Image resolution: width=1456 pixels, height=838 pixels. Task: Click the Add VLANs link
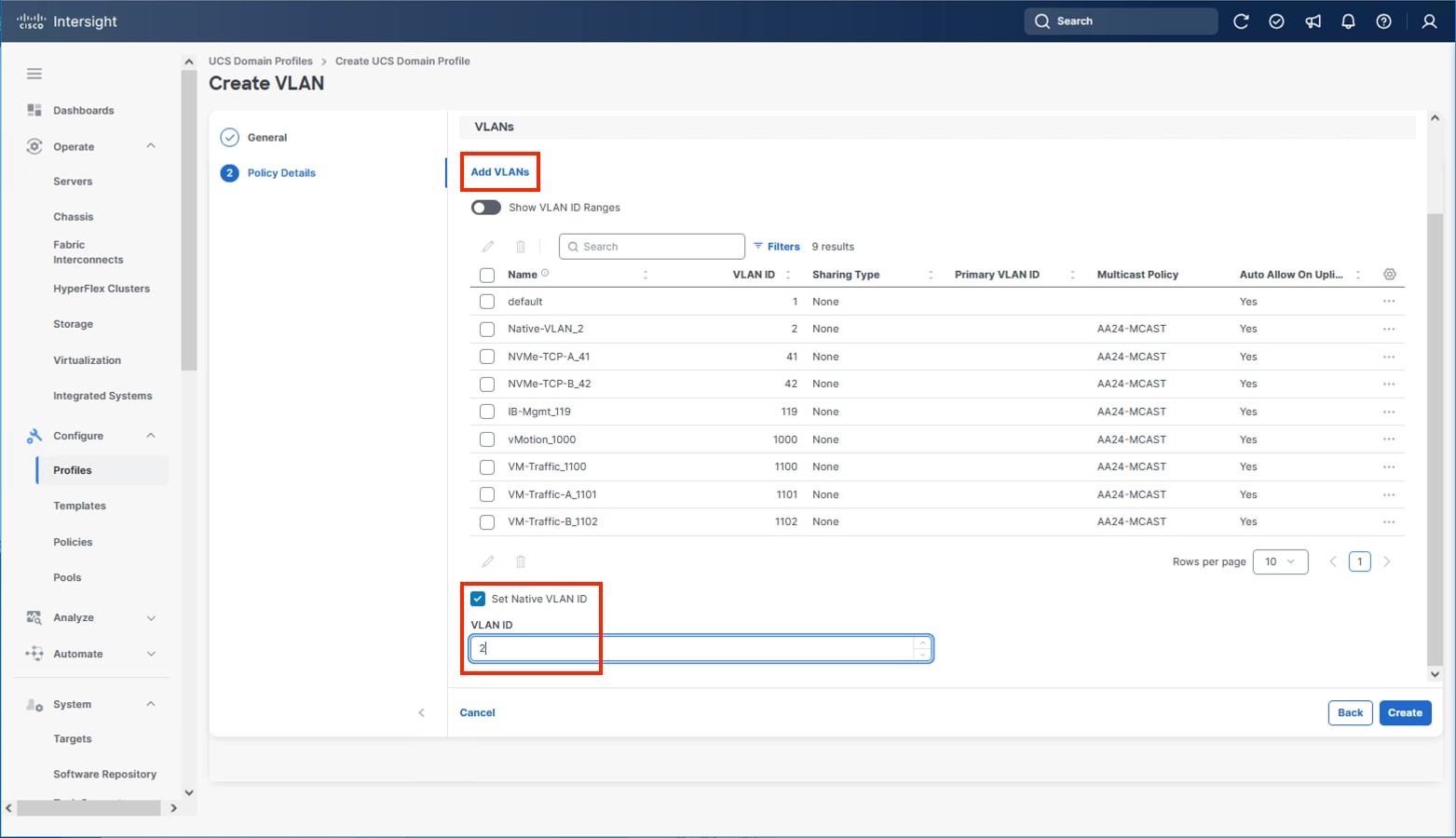click(x=499, y=172)
